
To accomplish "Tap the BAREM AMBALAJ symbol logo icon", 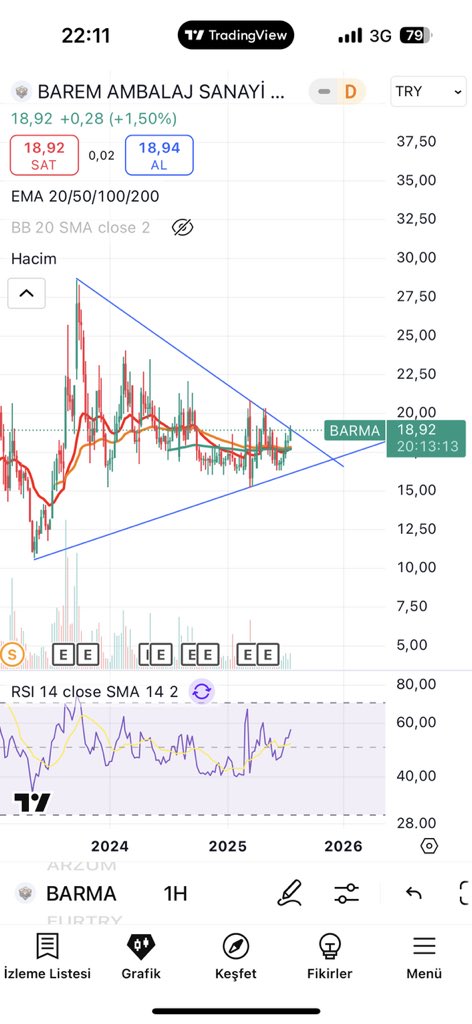I will point(22,91).
